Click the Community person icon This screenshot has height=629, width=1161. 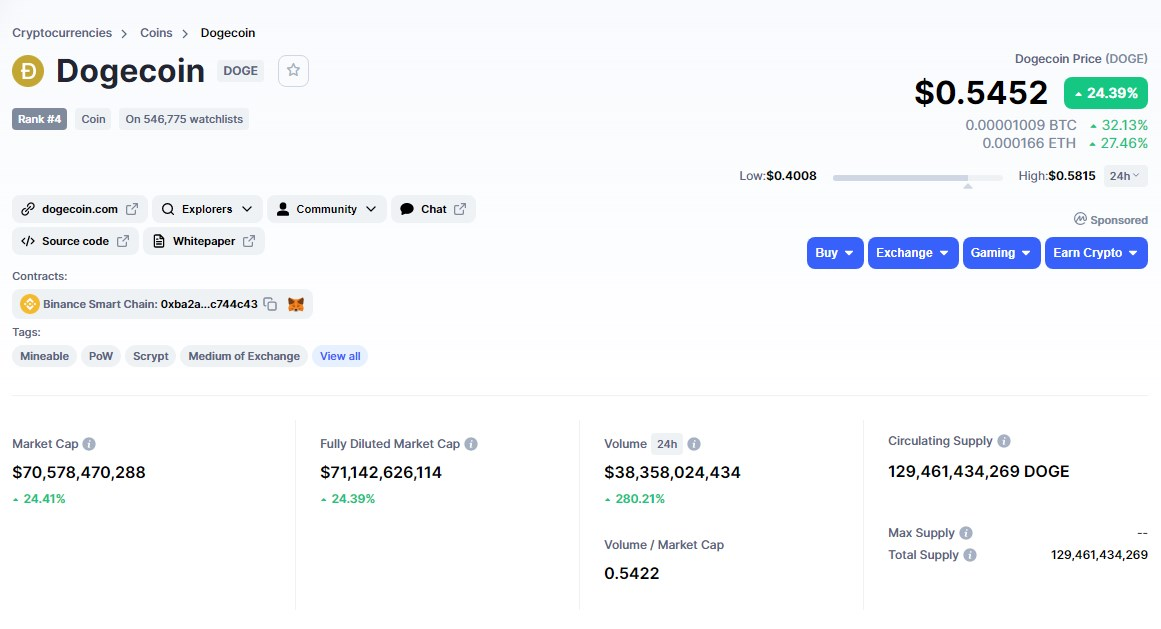[x=283, y=209]
